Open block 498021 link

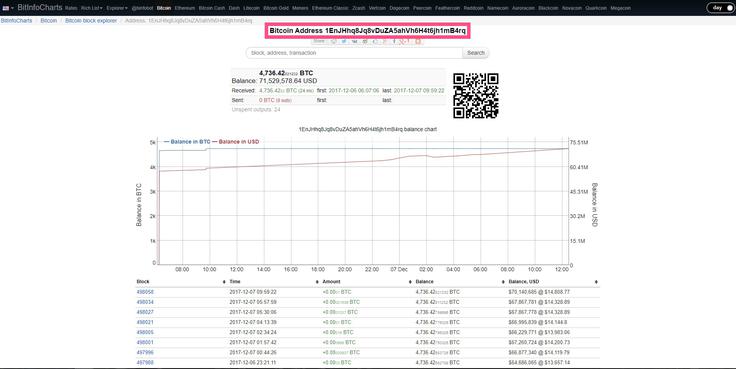point(145,322)
